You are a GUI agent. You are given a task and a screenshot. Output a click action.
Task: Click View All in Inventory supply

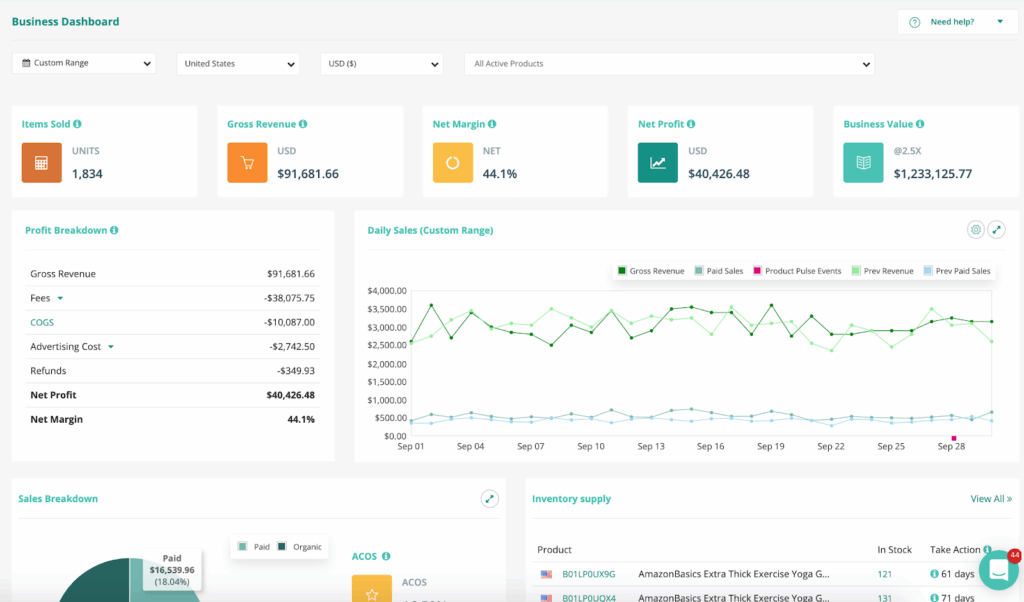tap(990, 498)
